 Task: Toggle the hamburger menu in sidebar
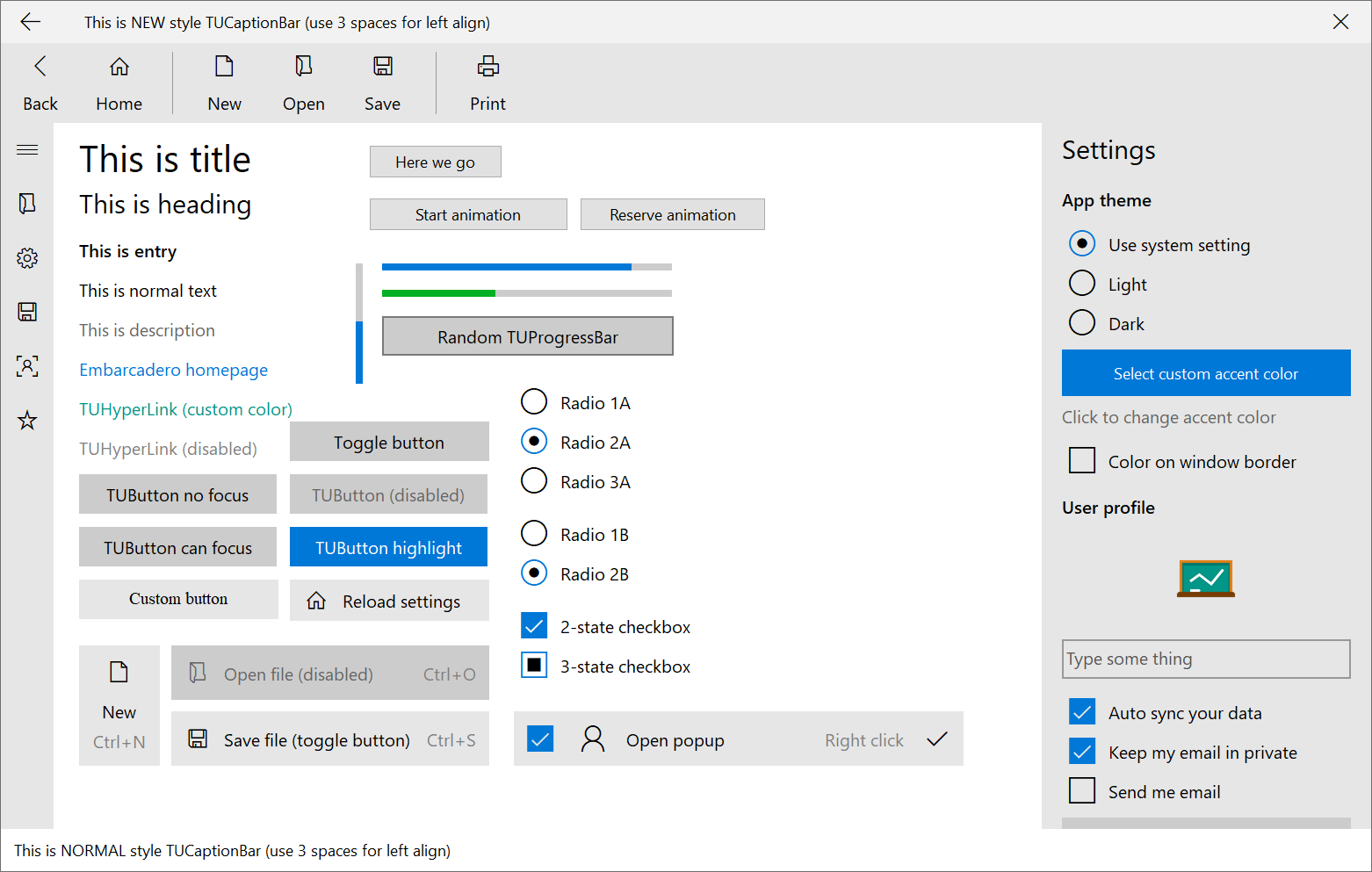tap(27, 149)
